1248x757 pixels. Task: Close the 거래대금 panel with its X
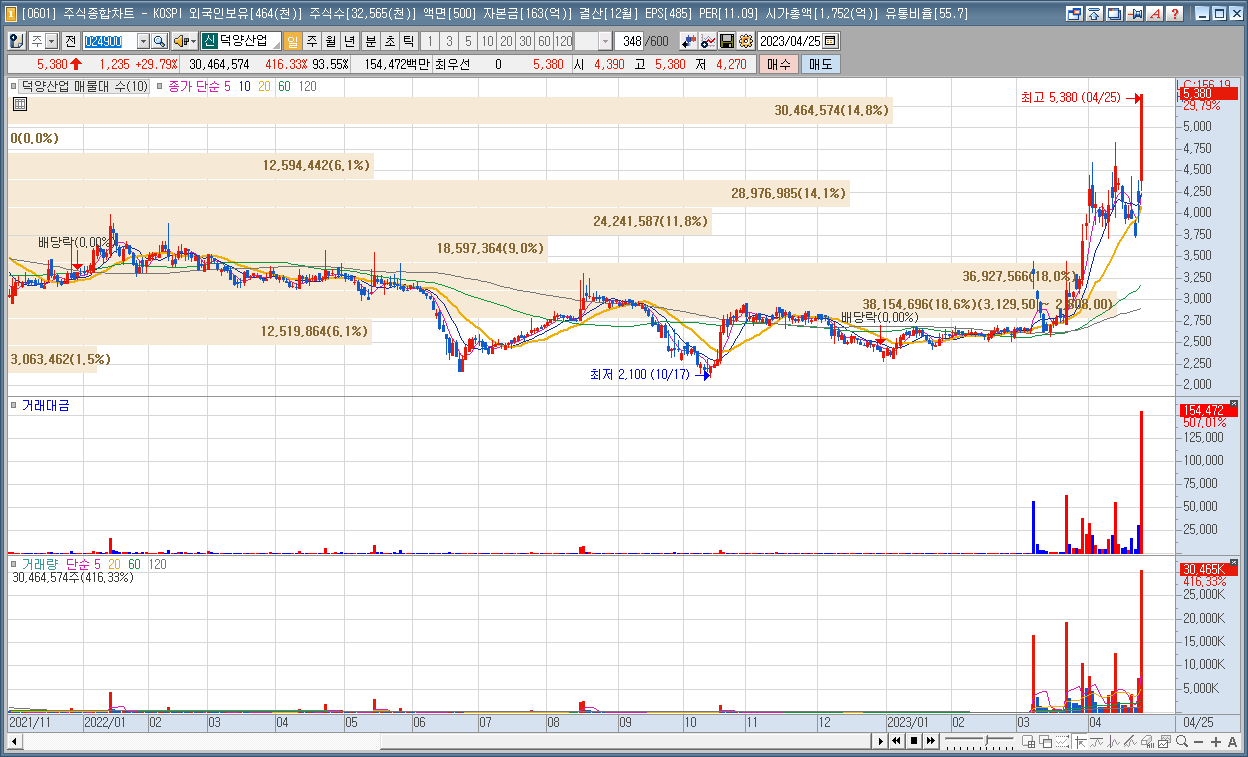click(1233, 405)
